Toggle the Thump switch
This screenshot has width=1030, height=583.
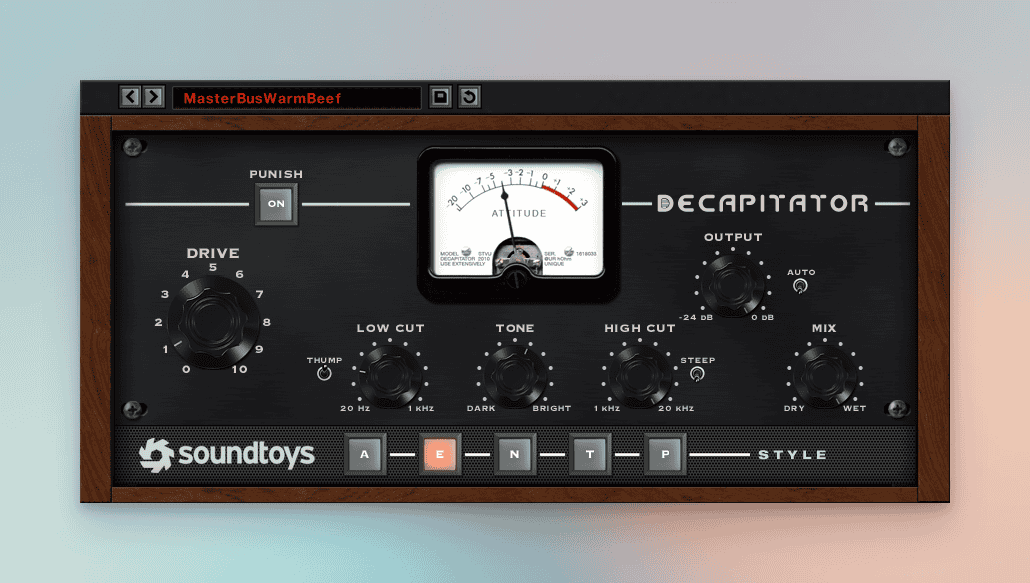pyautogui.click(x=323, y=373)
